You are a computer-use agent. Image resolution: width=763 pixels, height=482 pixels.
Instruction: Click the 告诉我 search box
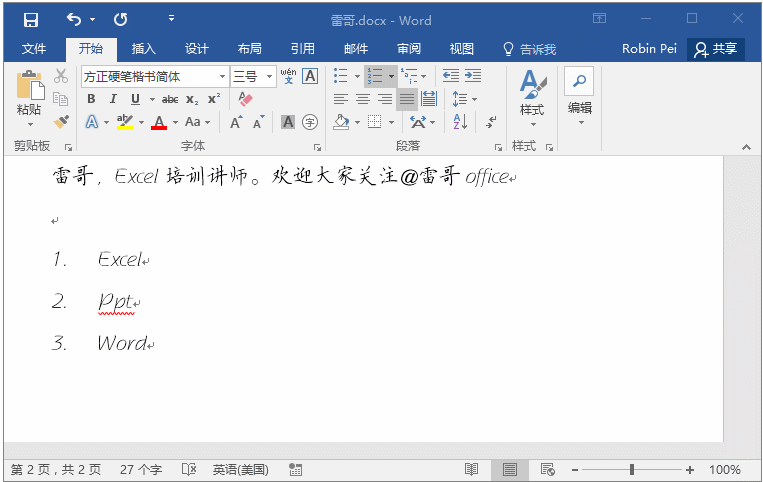[529, 49]
